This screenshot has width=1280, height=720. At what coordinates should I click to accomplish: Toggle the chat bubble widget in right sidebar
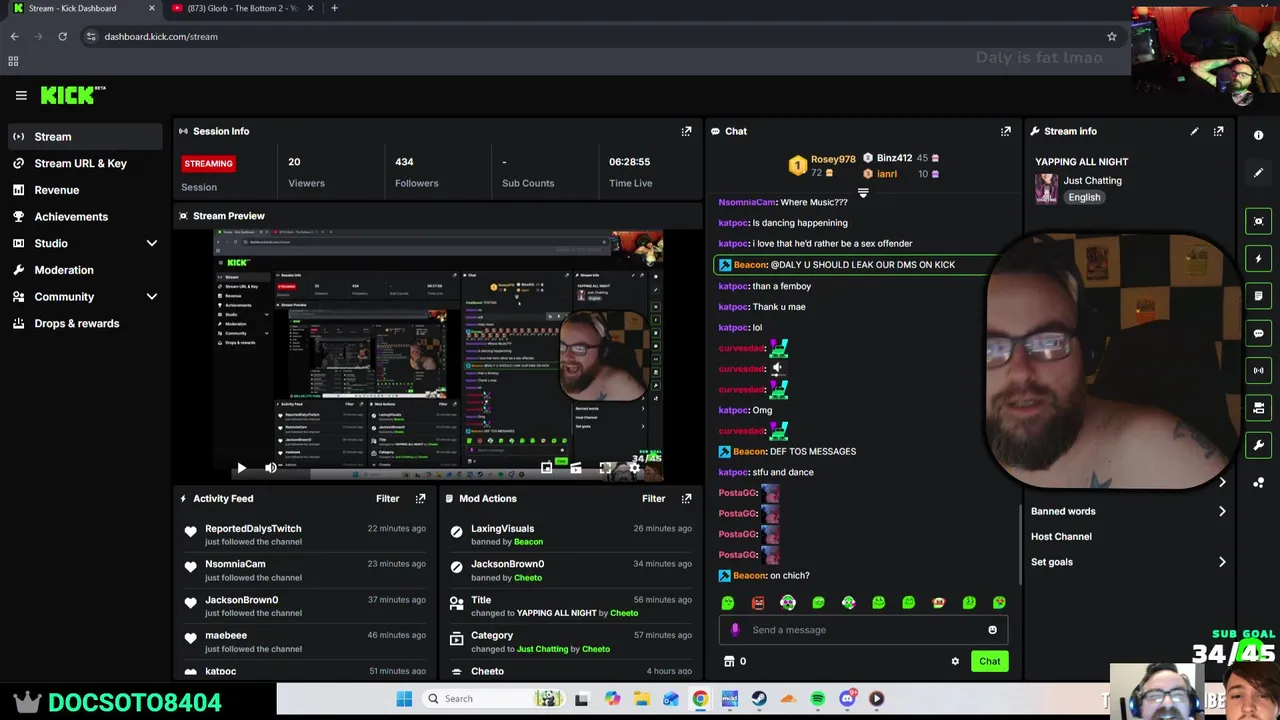point(1259,333)
